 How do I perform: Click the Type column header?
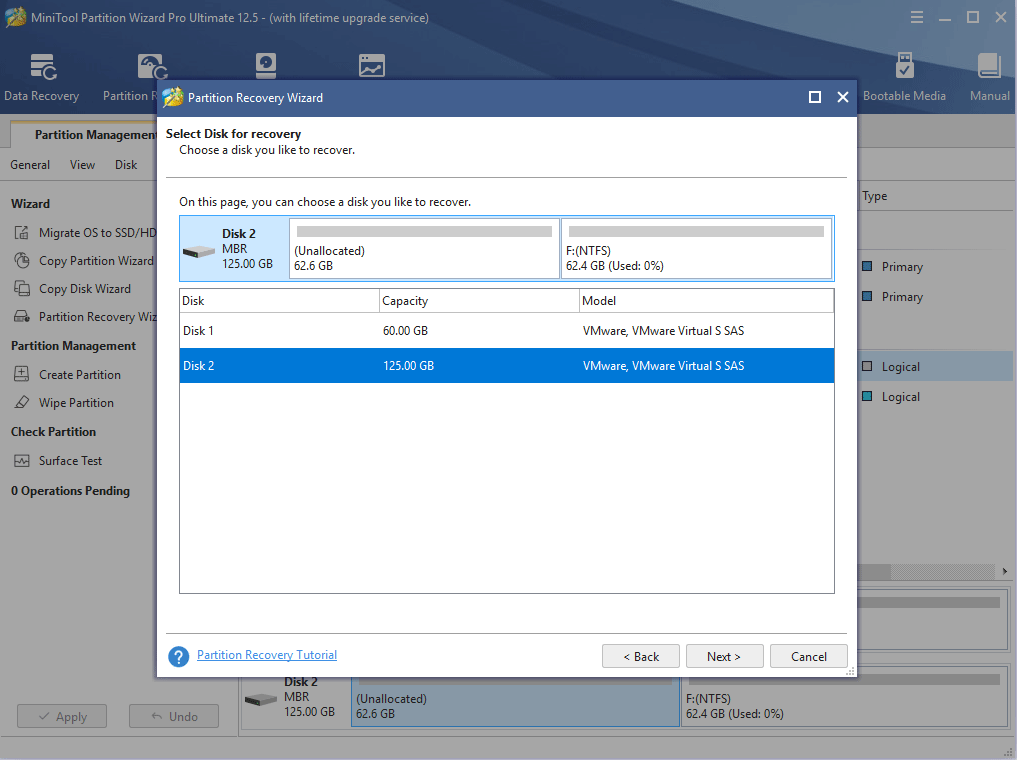pos(874,196)
